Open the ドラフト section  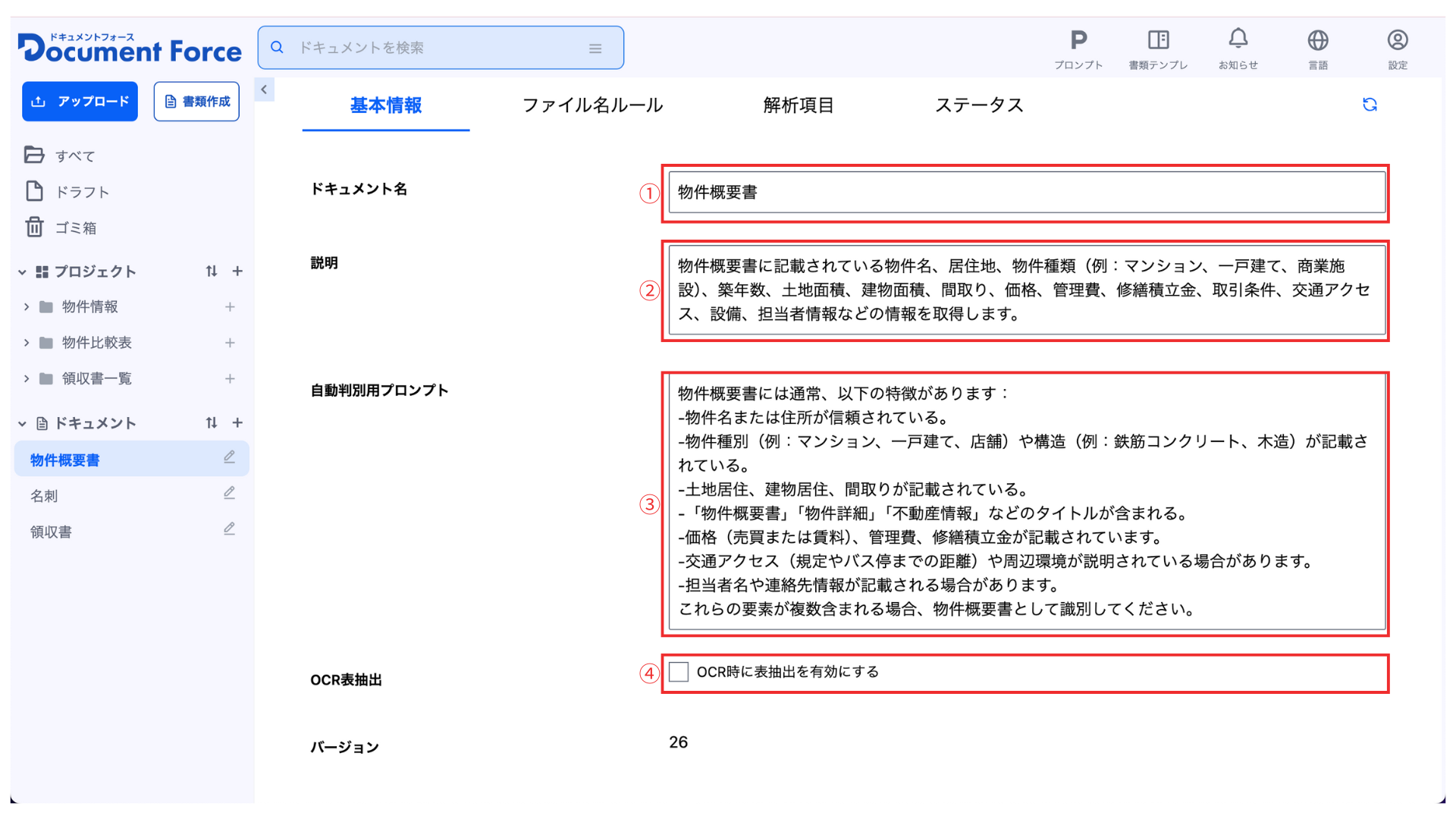[x=67, y=191]
